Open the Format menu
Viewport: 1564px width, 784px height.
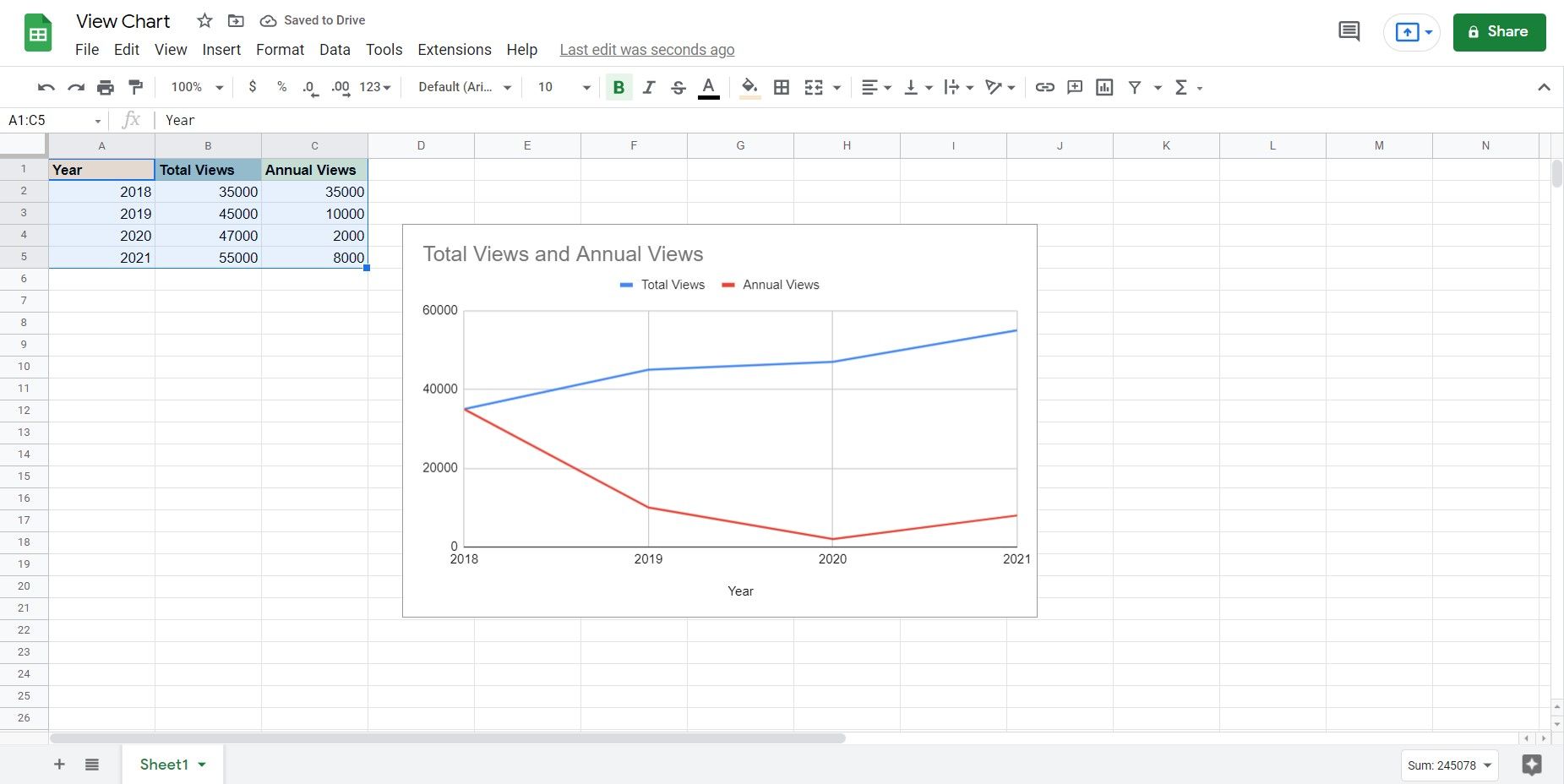pos(279,49)
